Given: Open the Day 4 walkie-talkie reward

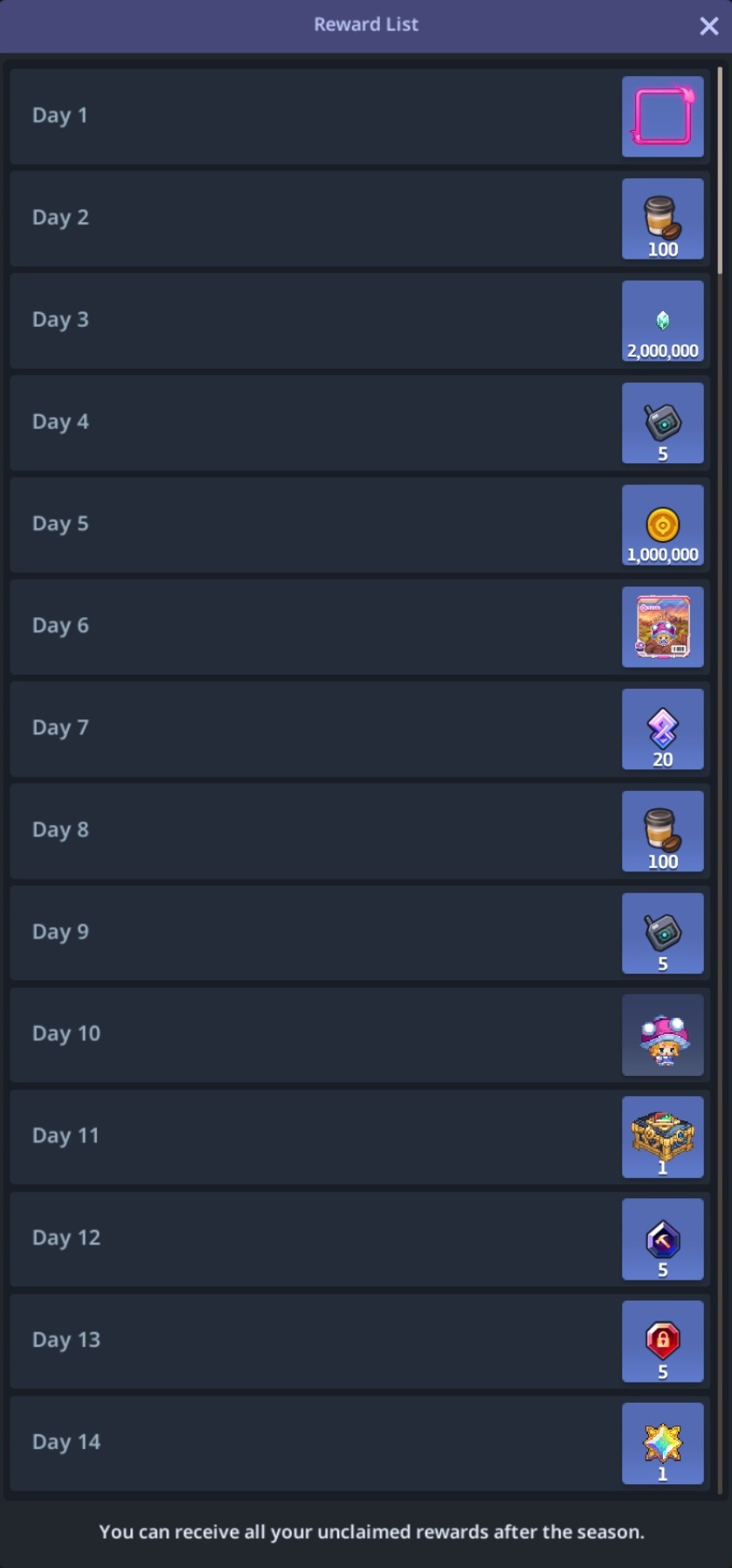Looking at the screenshot, I should pyautogui.click(x=662, y=423).
